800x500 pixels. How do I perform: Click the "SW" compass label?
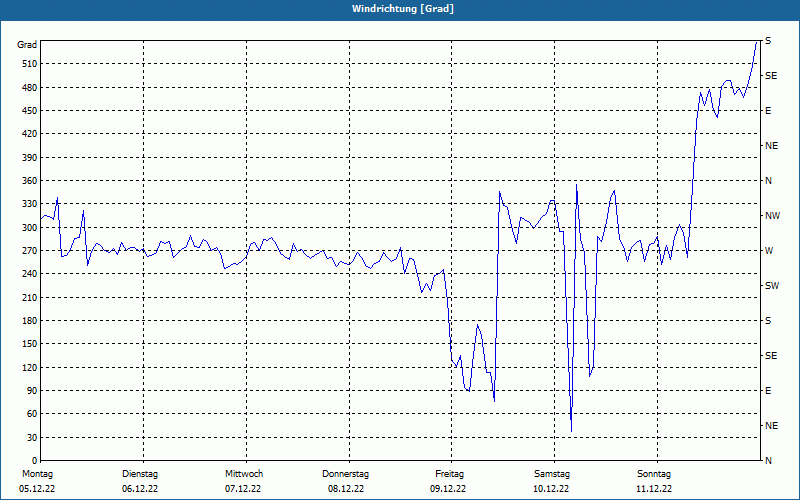(x=772, y=286)
